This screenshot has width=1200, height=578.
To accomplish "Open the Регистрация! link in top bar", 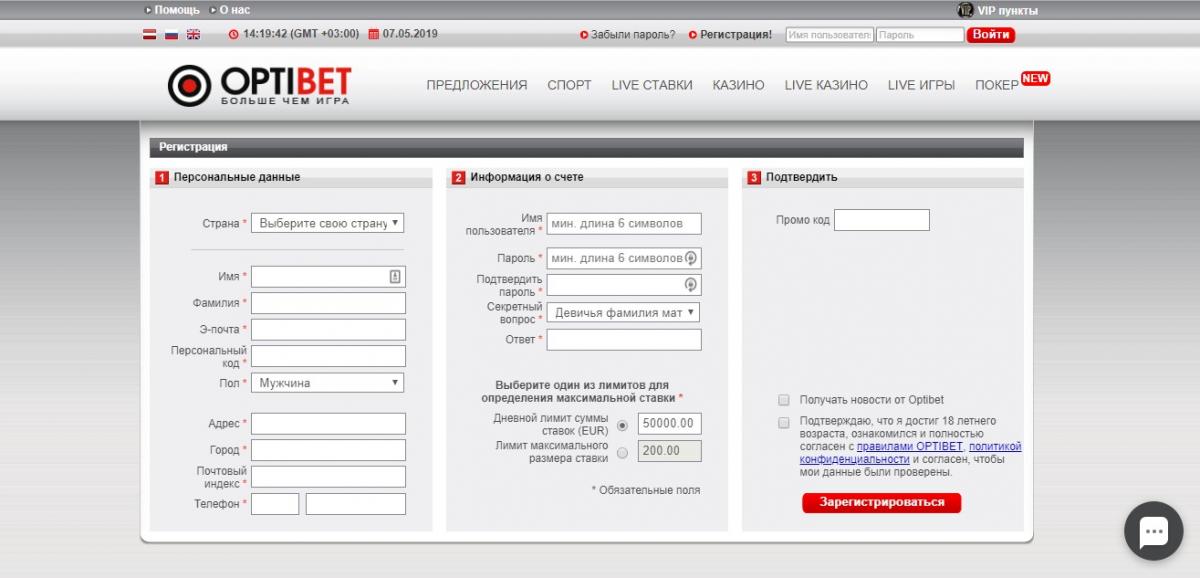I will pos(736,34).
